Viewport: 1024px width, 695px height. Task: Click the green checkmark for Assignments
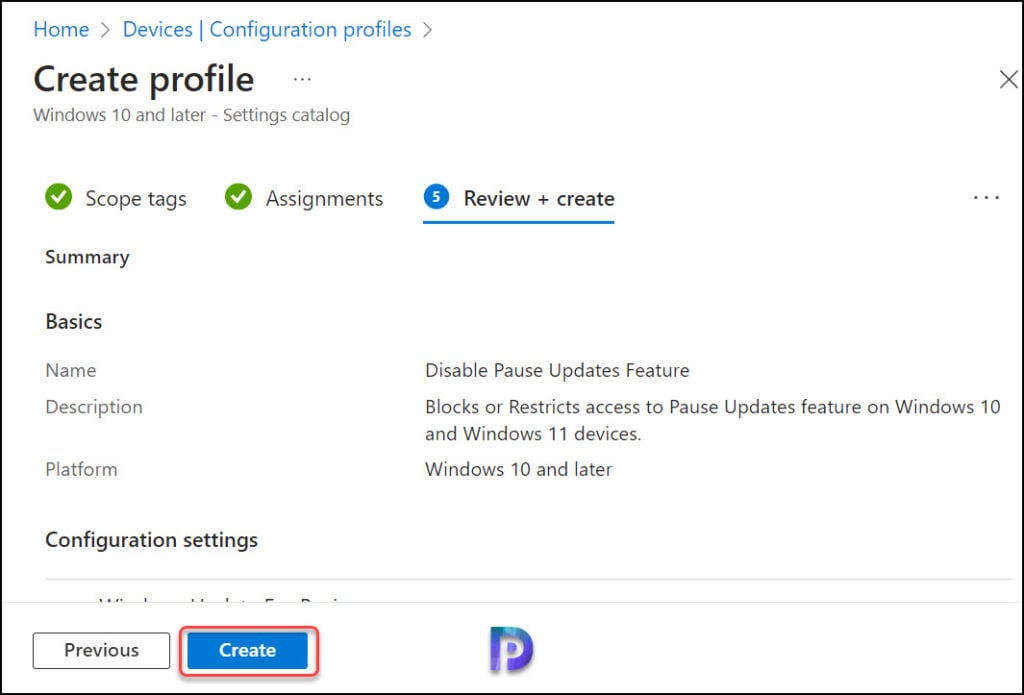coord(238,197)
